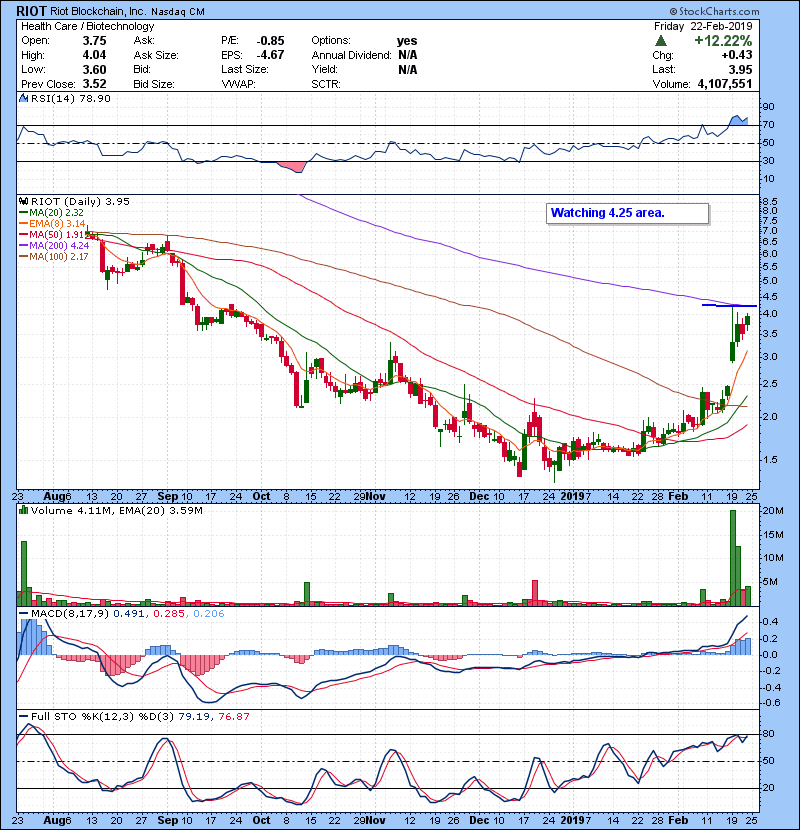Click the 'RSI(14) 78.90' legend text
800x830 pixels.
[x=71, y=98]
